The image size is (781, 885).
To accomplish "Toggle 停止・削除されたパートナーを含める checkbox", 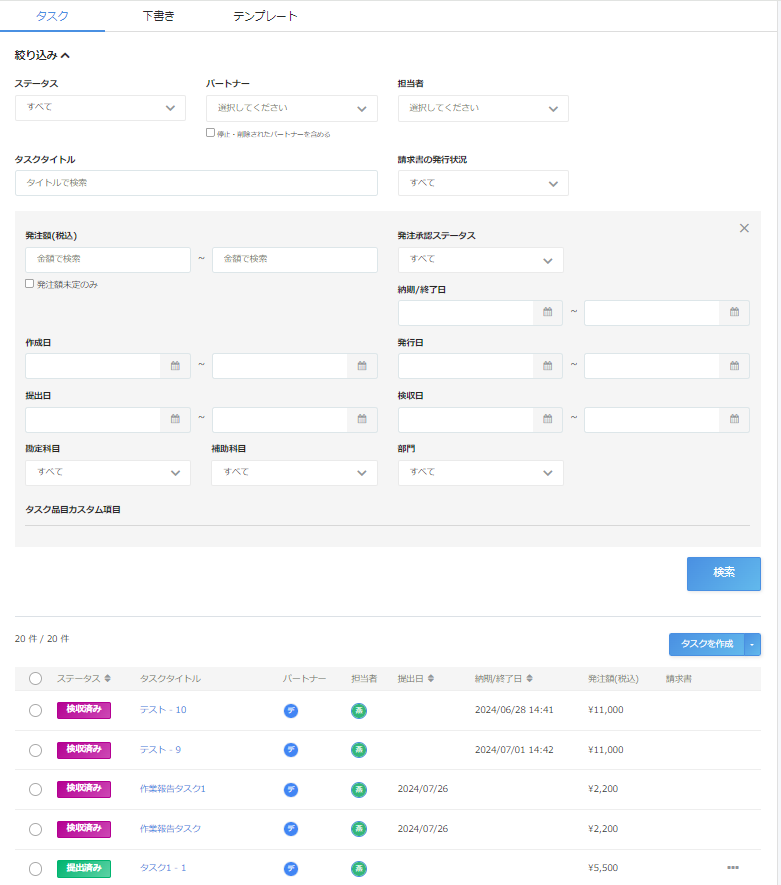I will 210,133.
